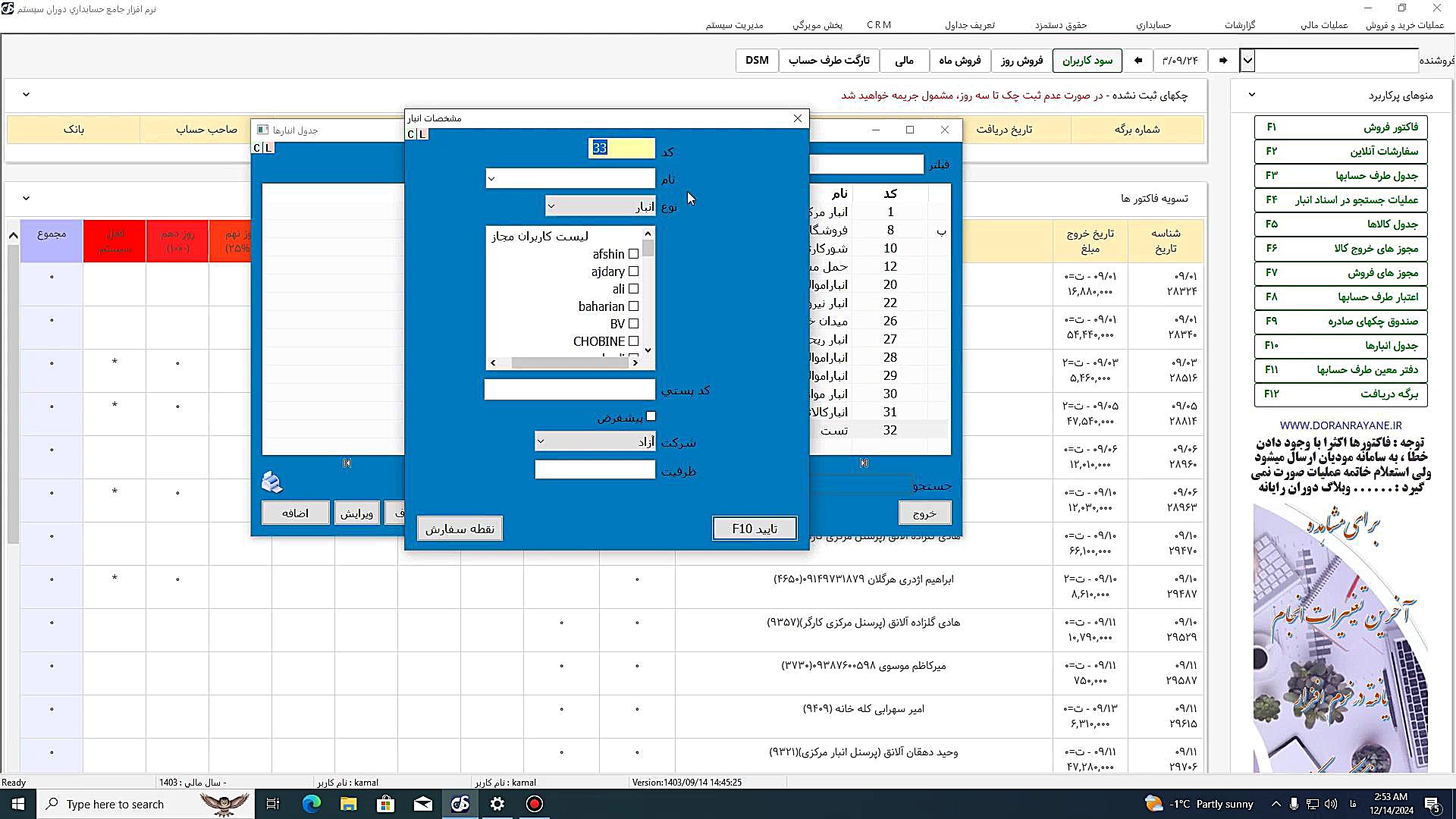
Task: Click microphone icon in system tray
Action: tap(1294, 804)
